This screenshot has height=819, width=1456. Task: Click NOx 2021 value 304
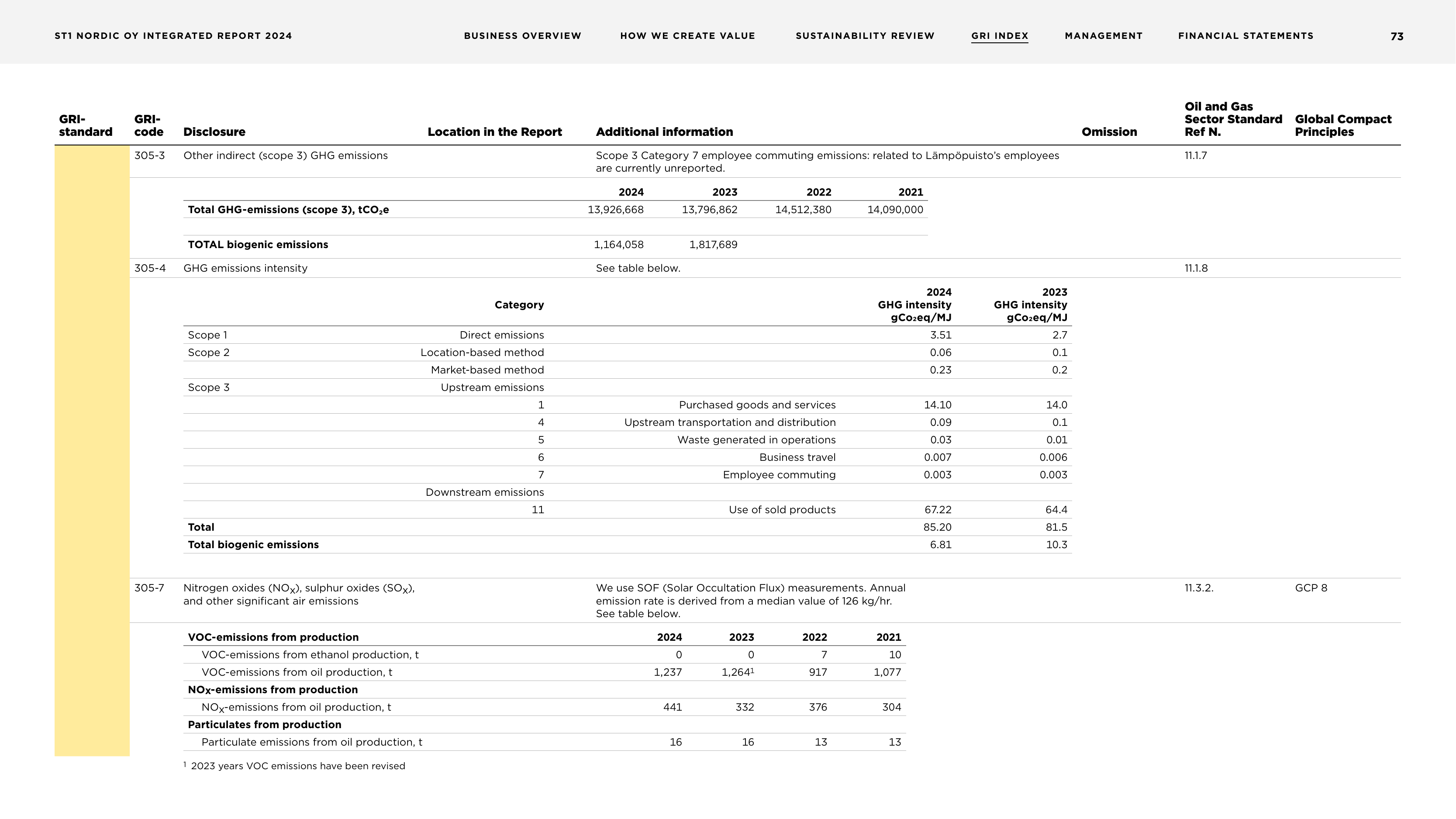pyautogui.click(x=891, y=708)
